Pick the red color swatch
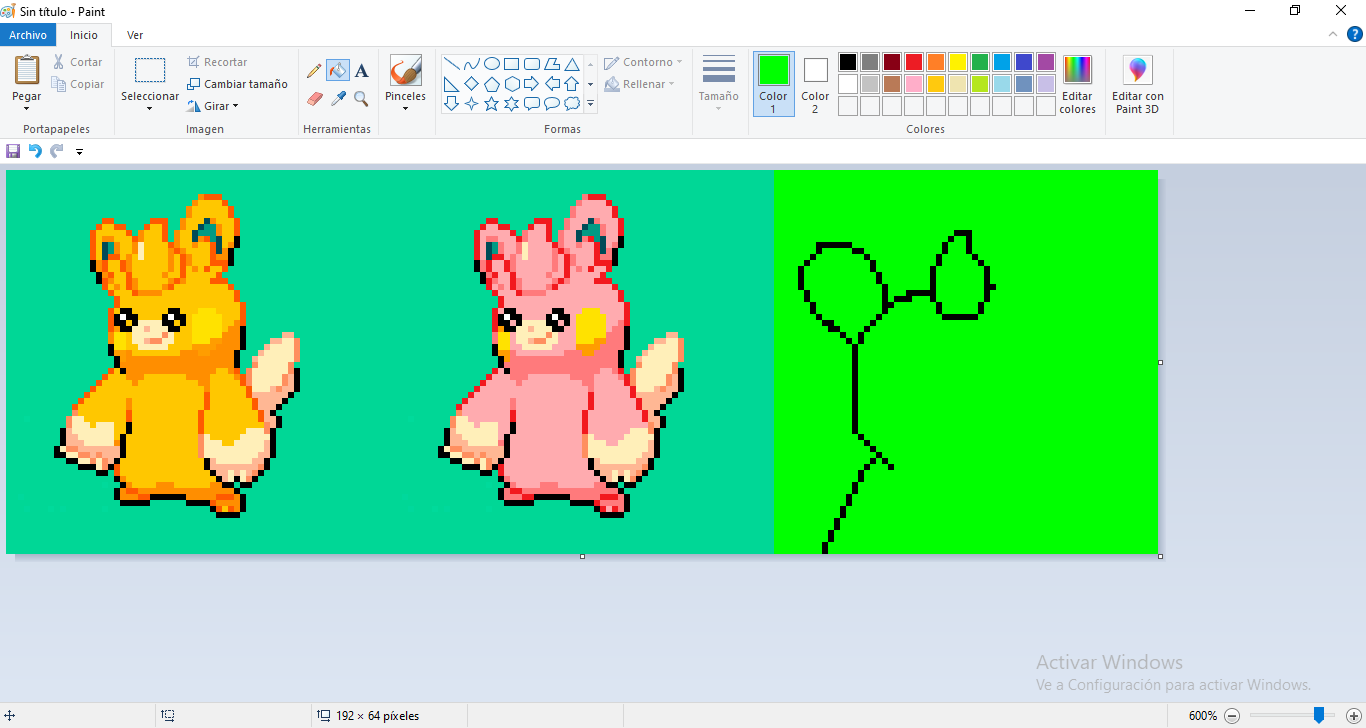The image size is (1366, 728). (914, 62)
